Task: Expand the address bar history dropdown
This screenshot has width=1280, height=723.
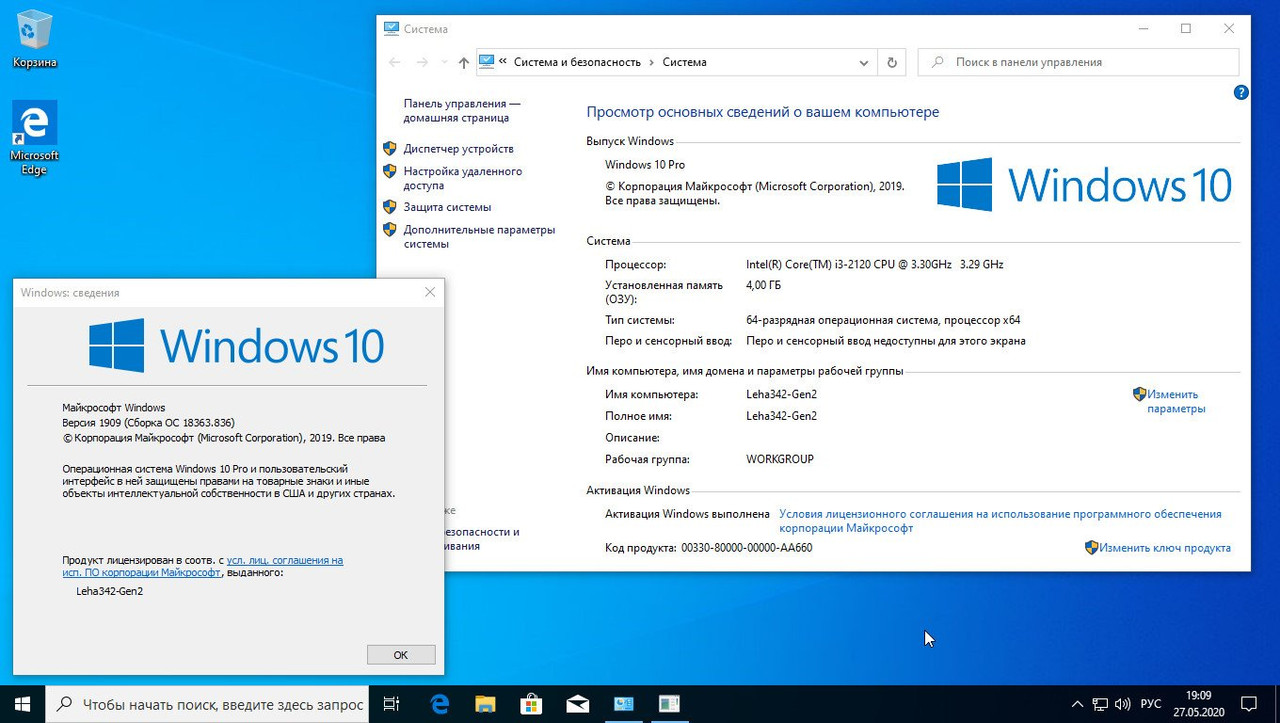Action: (864, 62)
